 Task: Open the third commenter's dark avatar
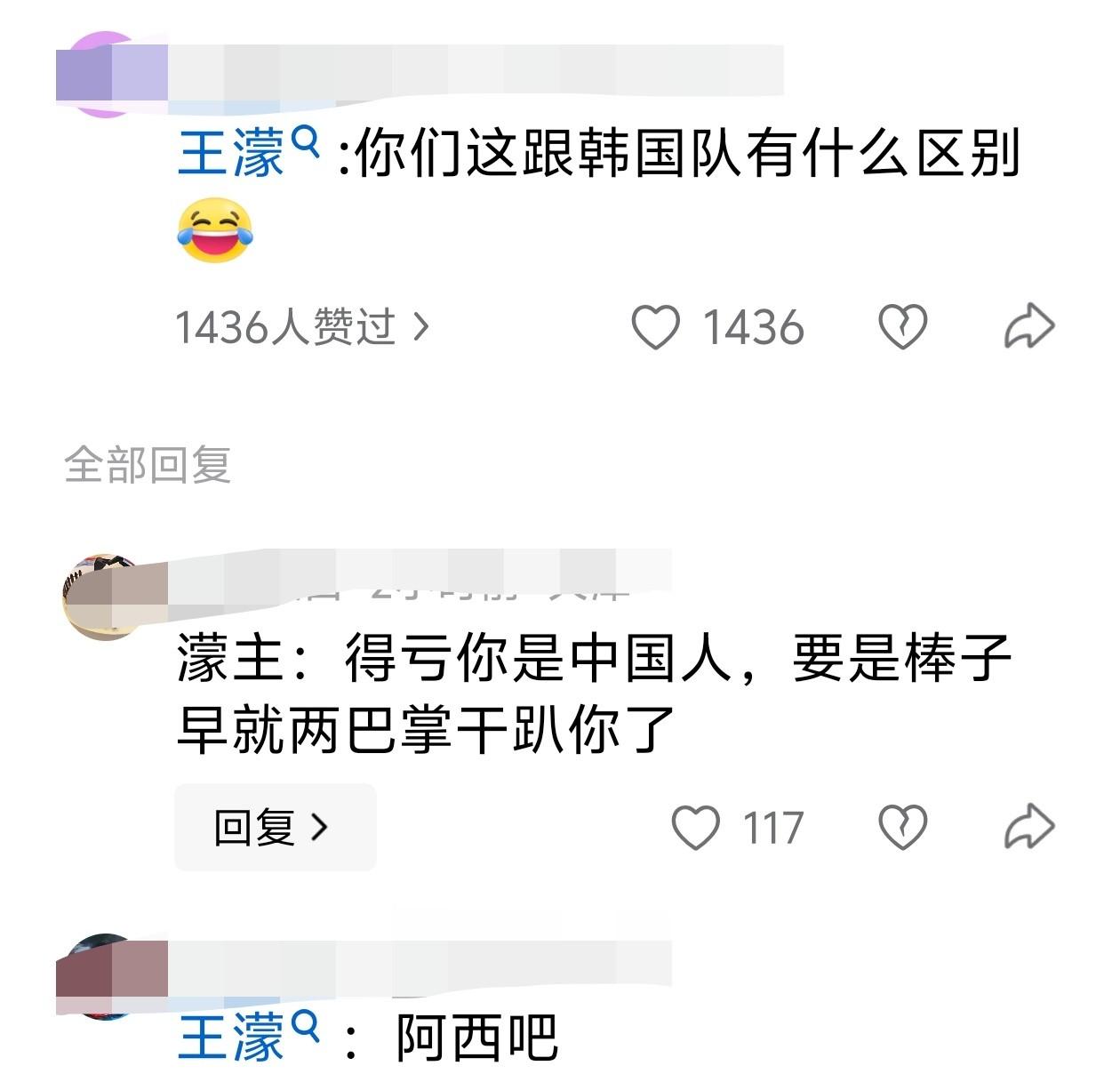(111, 976)
